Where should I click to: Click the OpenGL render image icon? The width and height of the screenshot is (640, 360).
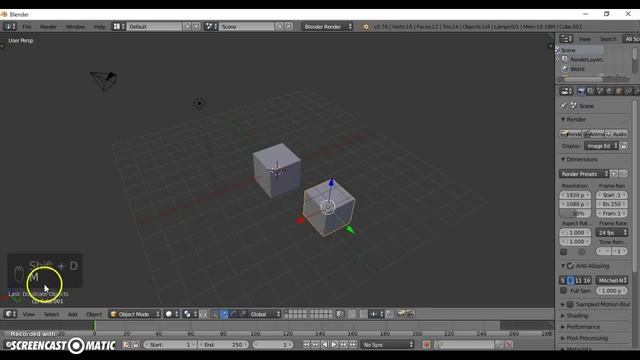pos(401,314)
